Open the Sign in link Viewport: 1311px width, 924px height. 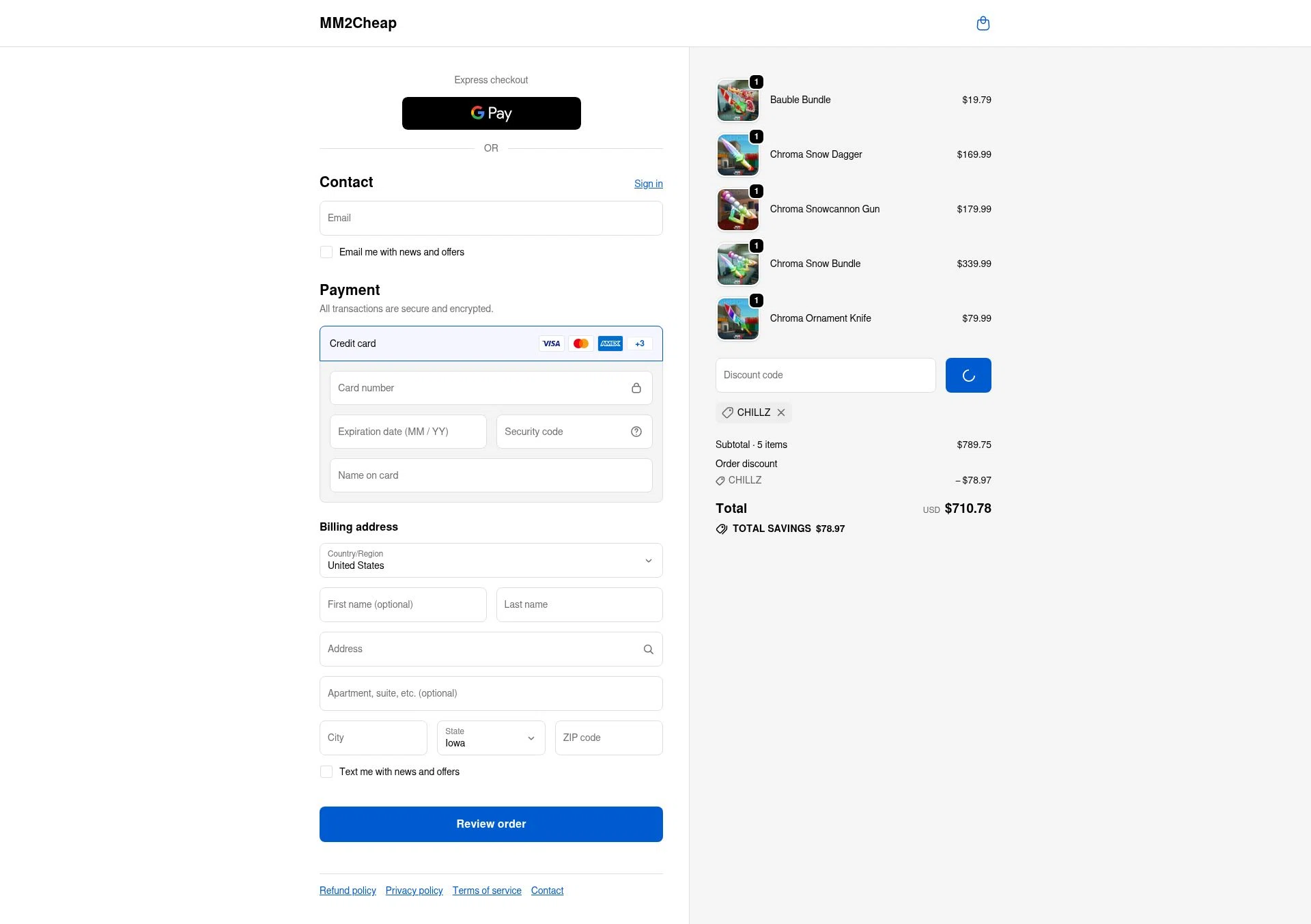648,183
